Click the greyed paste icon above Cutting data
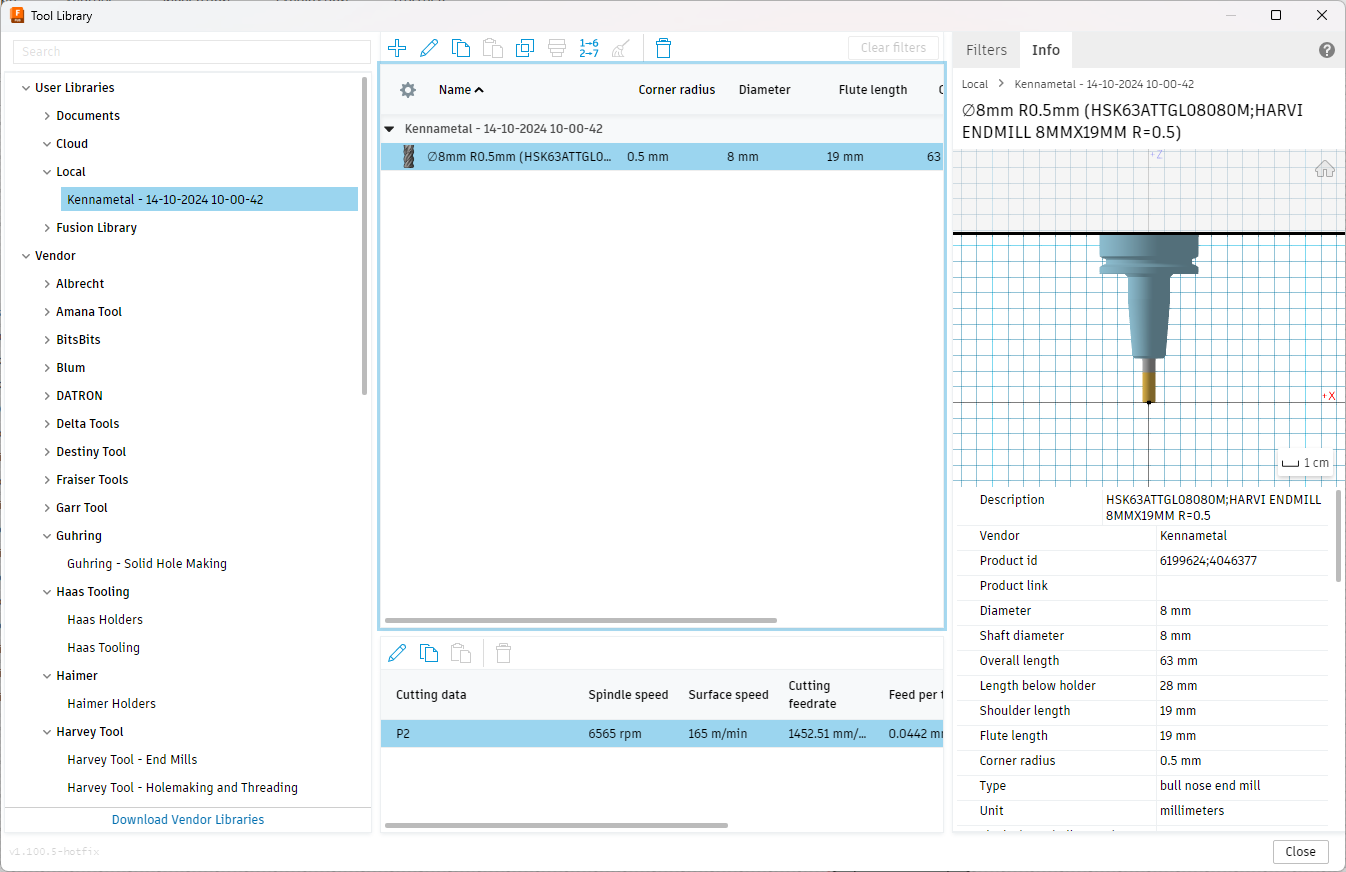This screenshot has width=1346, height=872. 461,653
